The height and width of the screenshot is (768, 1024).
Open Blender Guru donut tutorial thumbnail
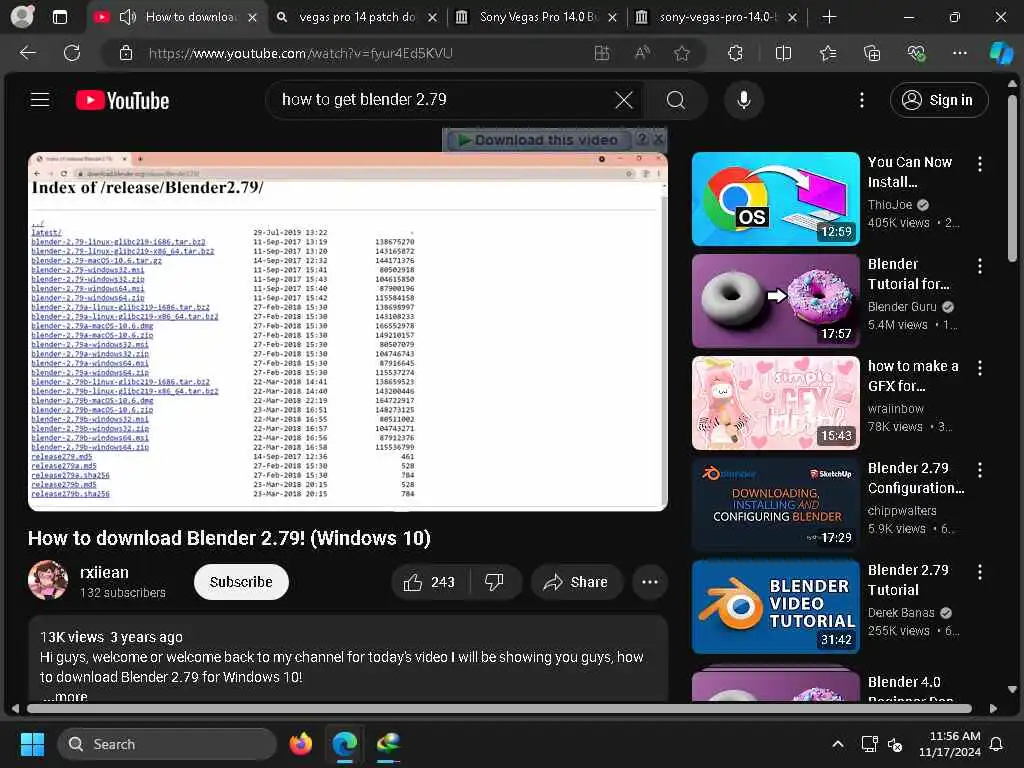point(775,301)
